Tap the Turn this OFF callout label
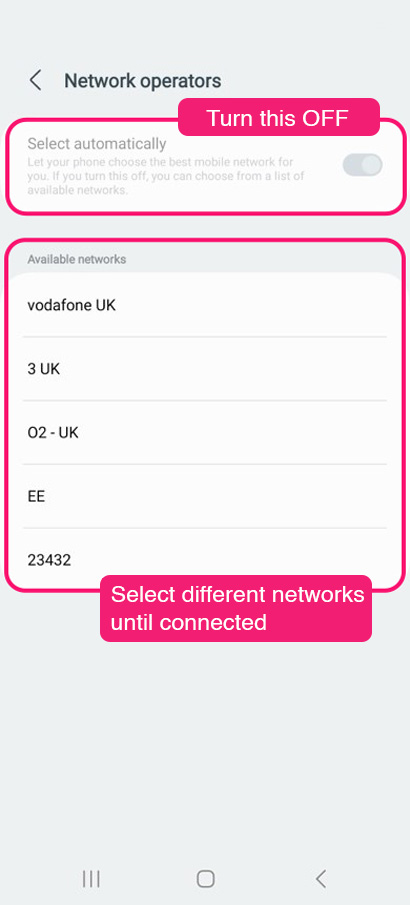The image size is (410, 905). (278, 118)
